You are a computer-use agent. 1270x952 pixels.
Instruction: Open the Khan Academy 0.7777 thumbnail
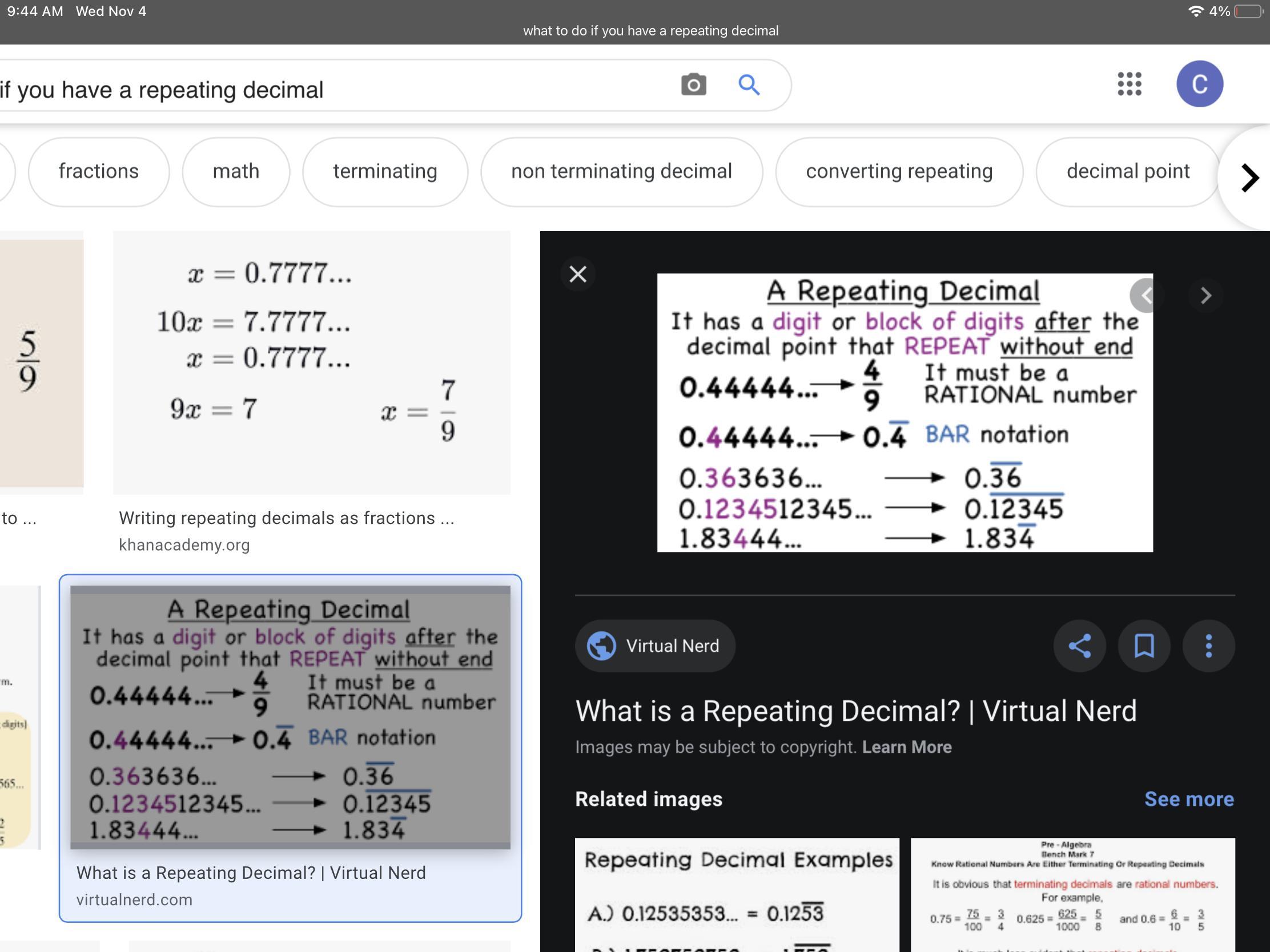311,362
